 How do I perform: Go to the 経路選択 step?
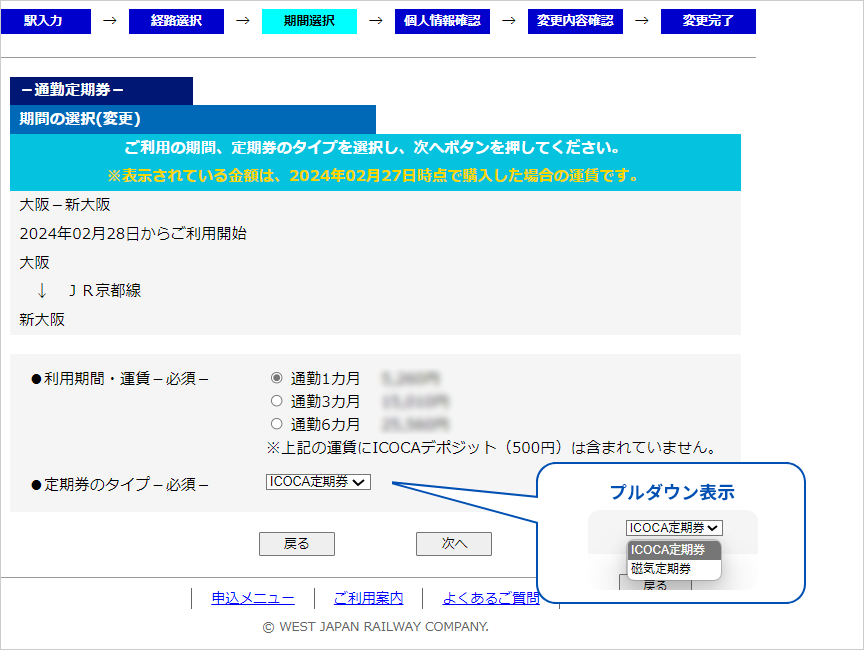point(176,21)
